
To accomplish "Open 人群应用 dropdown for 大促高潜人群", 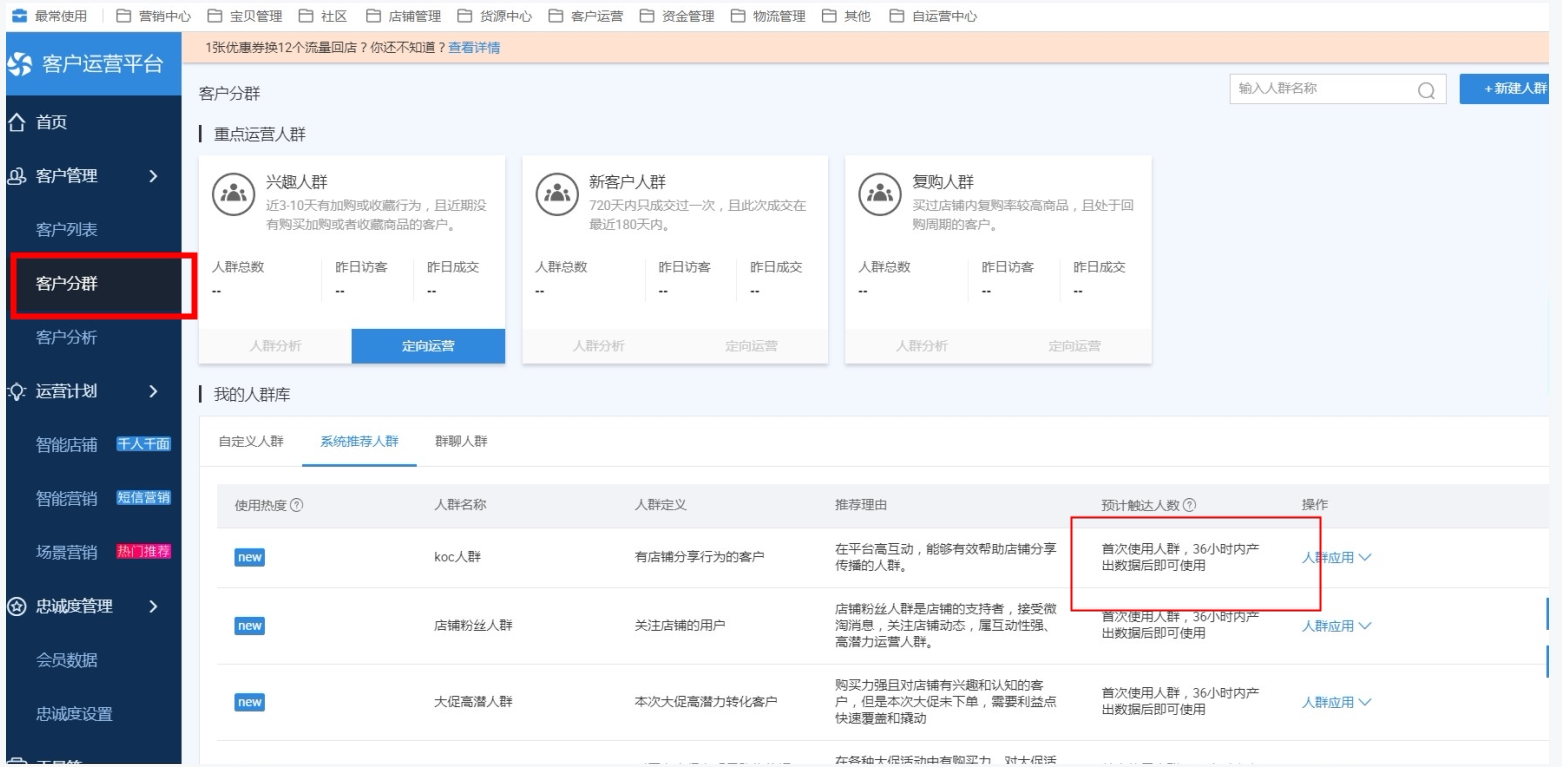I will pyautogui.click(x=1336, y=702).
